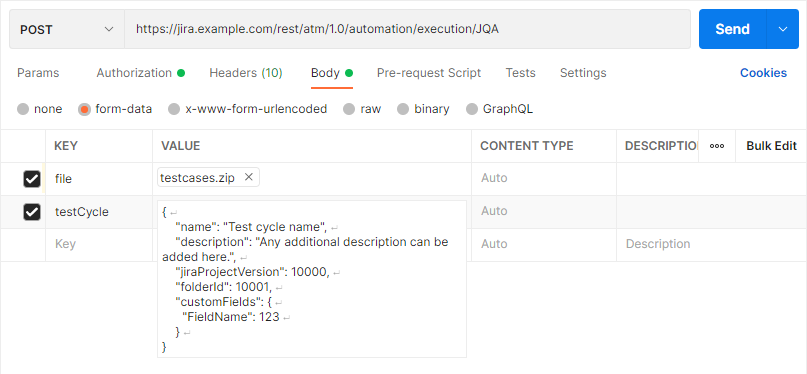
Task: Select the none body type radio button
Action: 23,109
